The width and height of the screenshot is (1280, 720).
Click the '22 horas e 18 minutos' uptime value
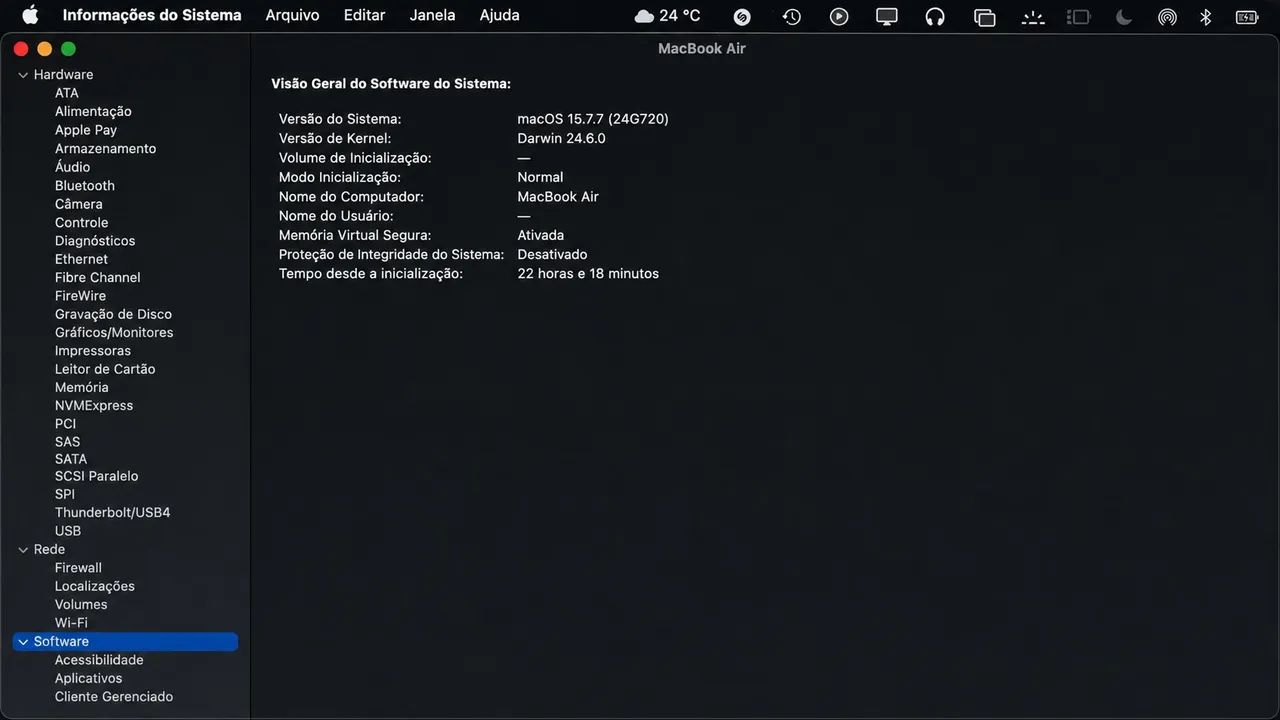point(588,274)
